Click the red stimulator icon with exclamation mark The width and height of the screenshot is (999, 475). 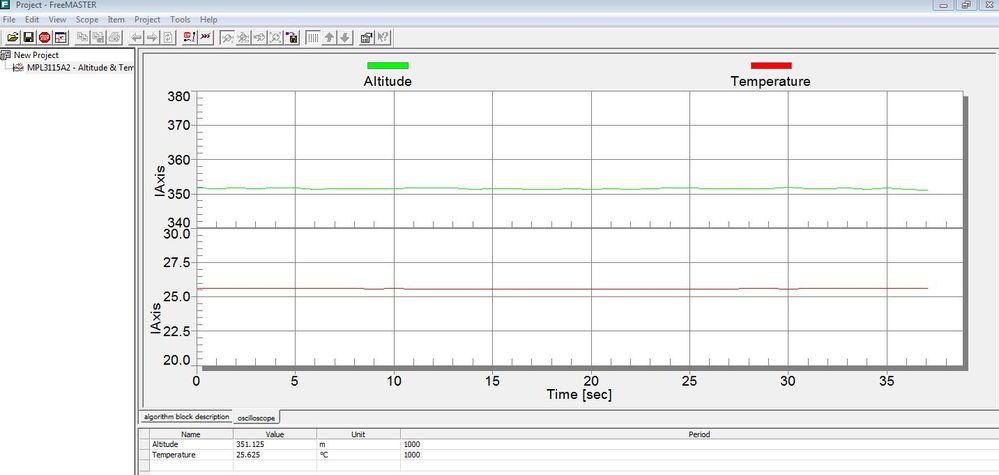(189, 38)
